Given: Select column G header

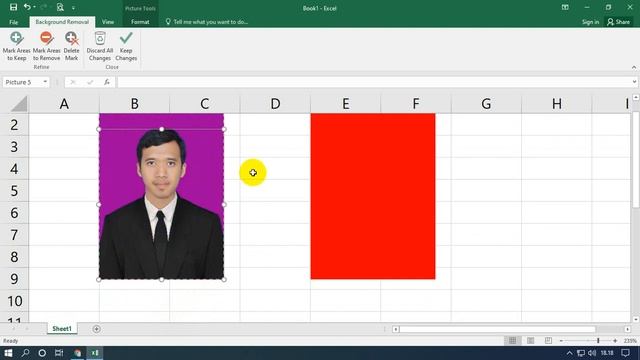Looking at the screenshot, I should [x=486, y=104].
